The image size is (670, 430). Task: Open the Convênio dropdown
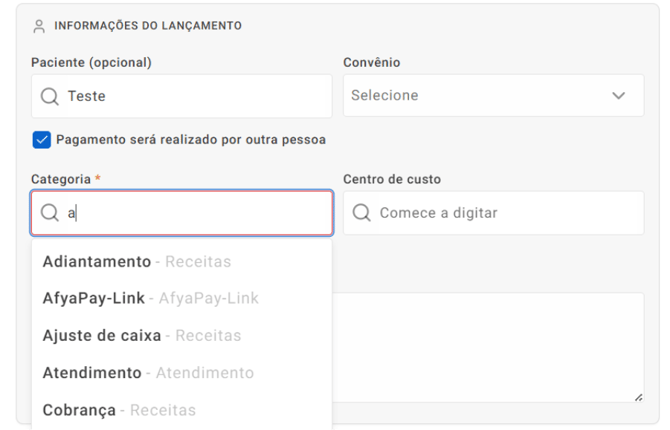(494, 95)
